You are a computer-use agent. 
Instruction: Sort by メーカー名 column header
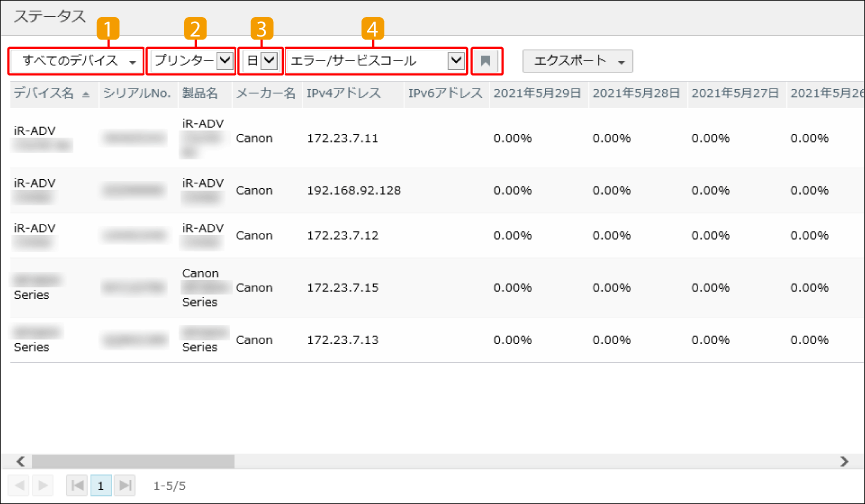[x=264, y=93]
